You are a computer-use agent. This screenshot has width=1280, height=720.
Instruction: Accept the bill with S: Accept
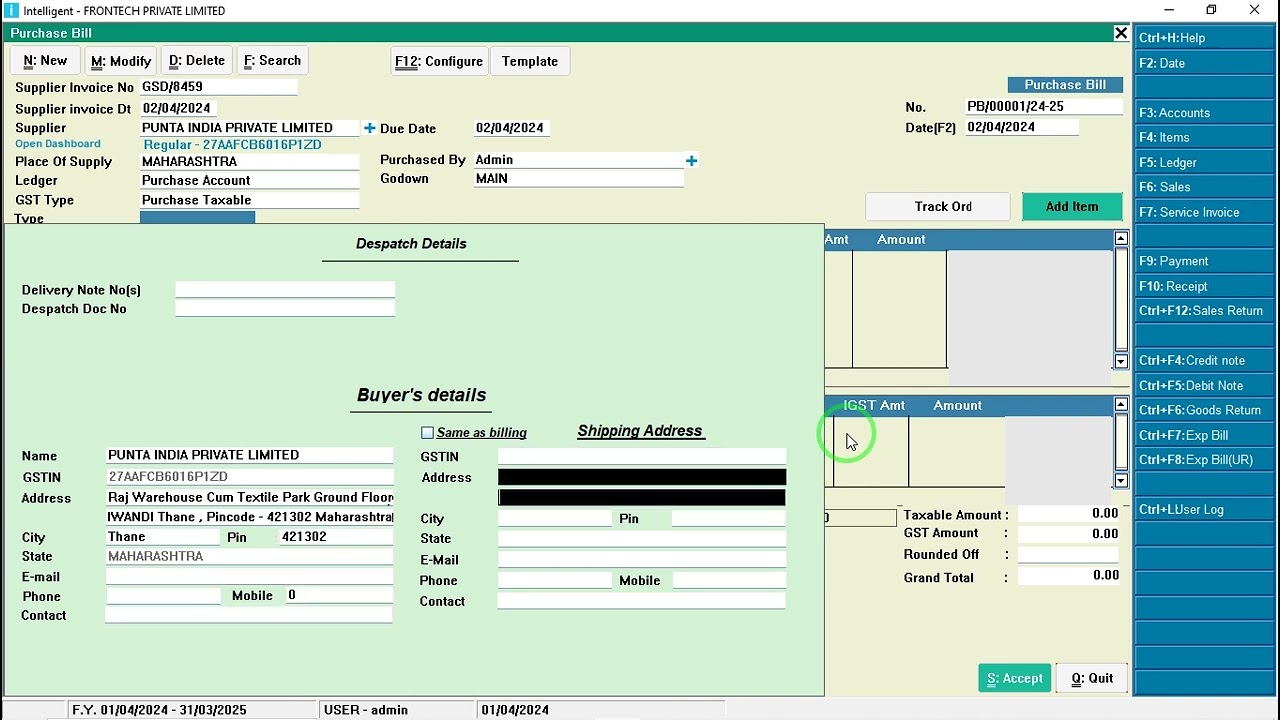pos(1015,678)
